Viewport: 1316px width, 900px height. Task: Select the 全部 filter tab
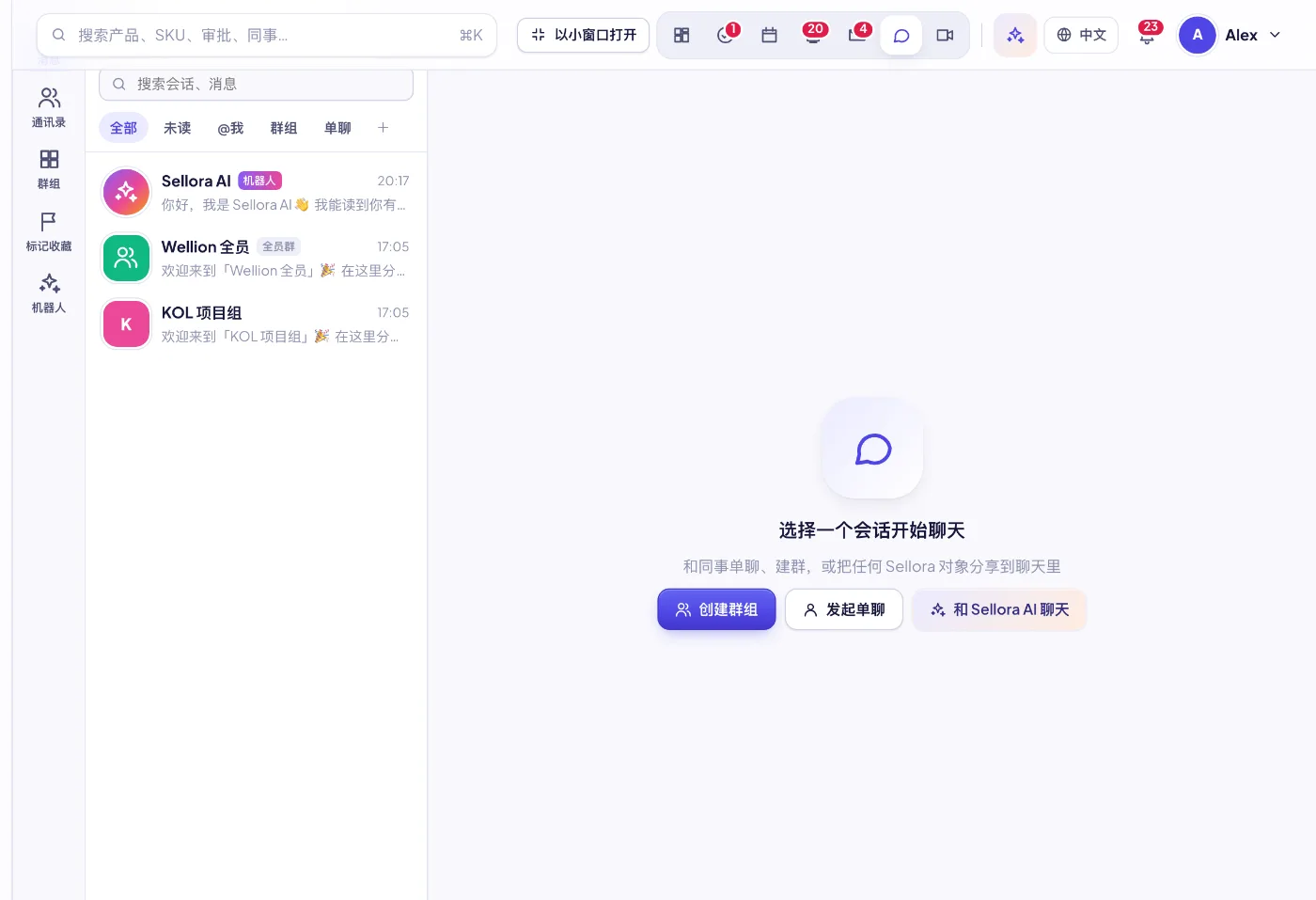click(x=123, y=128)
